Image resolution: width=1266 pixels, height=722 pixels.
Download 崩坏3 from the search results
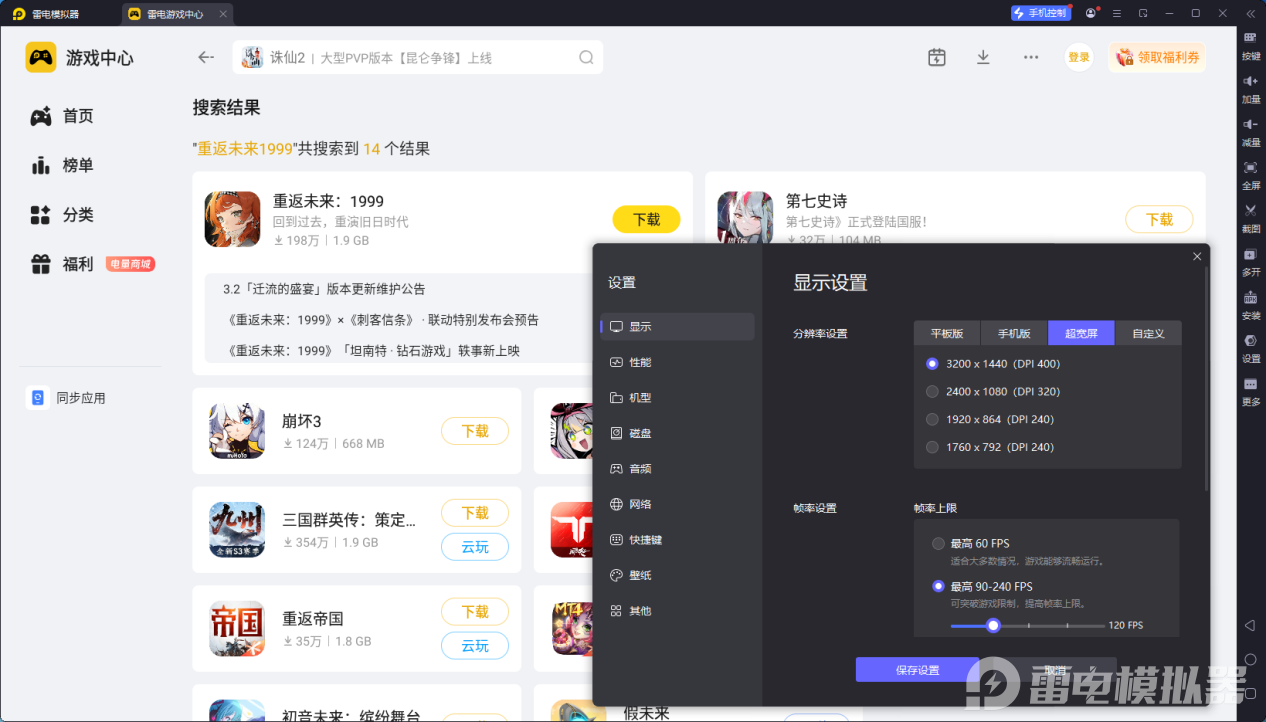tap(475, 431)
